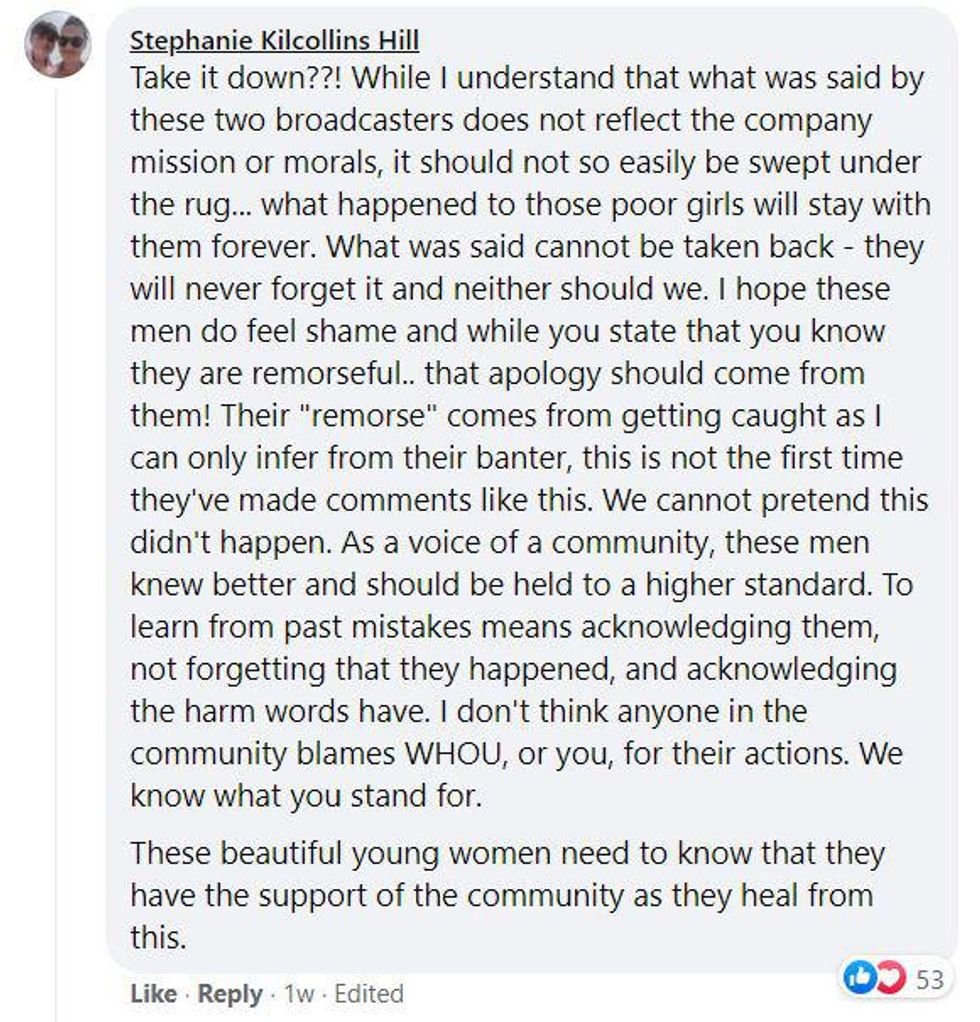
Task: Click the blue thumbs-up reaction icon
Action: point(860,979)
